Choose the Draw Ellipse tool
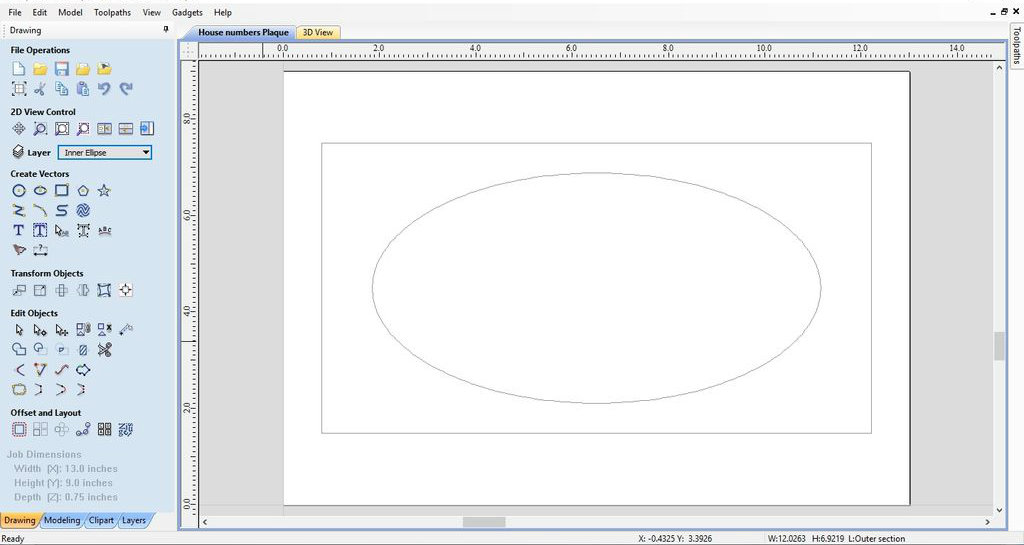The height and width of the screenshot is (545, 1024). coord(40,191)
